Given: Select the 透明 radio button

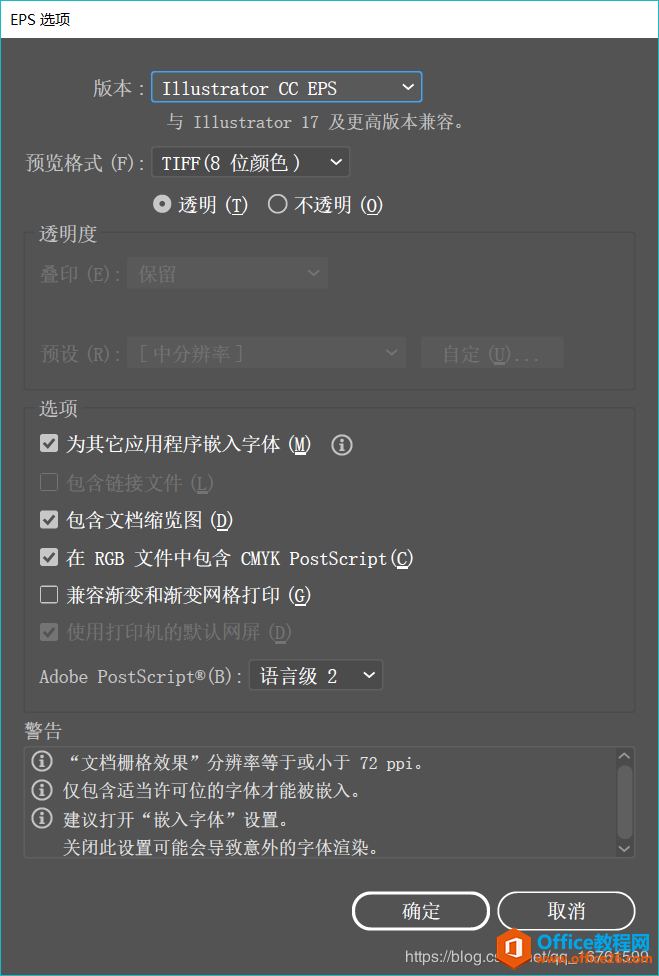Looking at the screenshot, I should tap(161, 205).
